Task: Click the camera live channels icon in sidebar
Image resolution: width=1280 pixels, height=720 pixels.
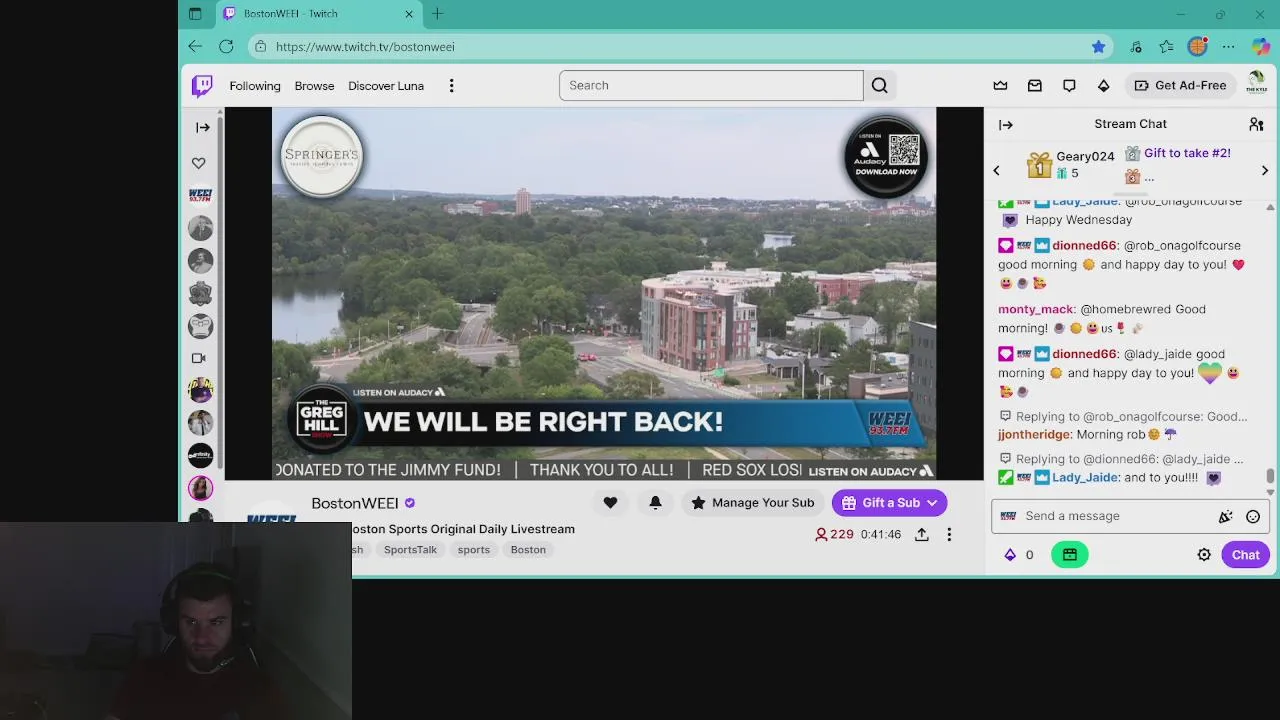Action: pyautogui.click(x=199, y=358)
